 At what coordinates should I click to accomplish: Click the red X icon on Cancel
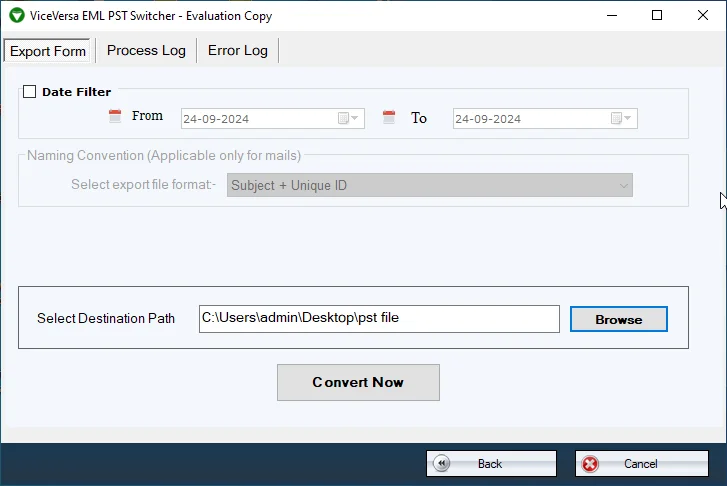coord(590,464)
